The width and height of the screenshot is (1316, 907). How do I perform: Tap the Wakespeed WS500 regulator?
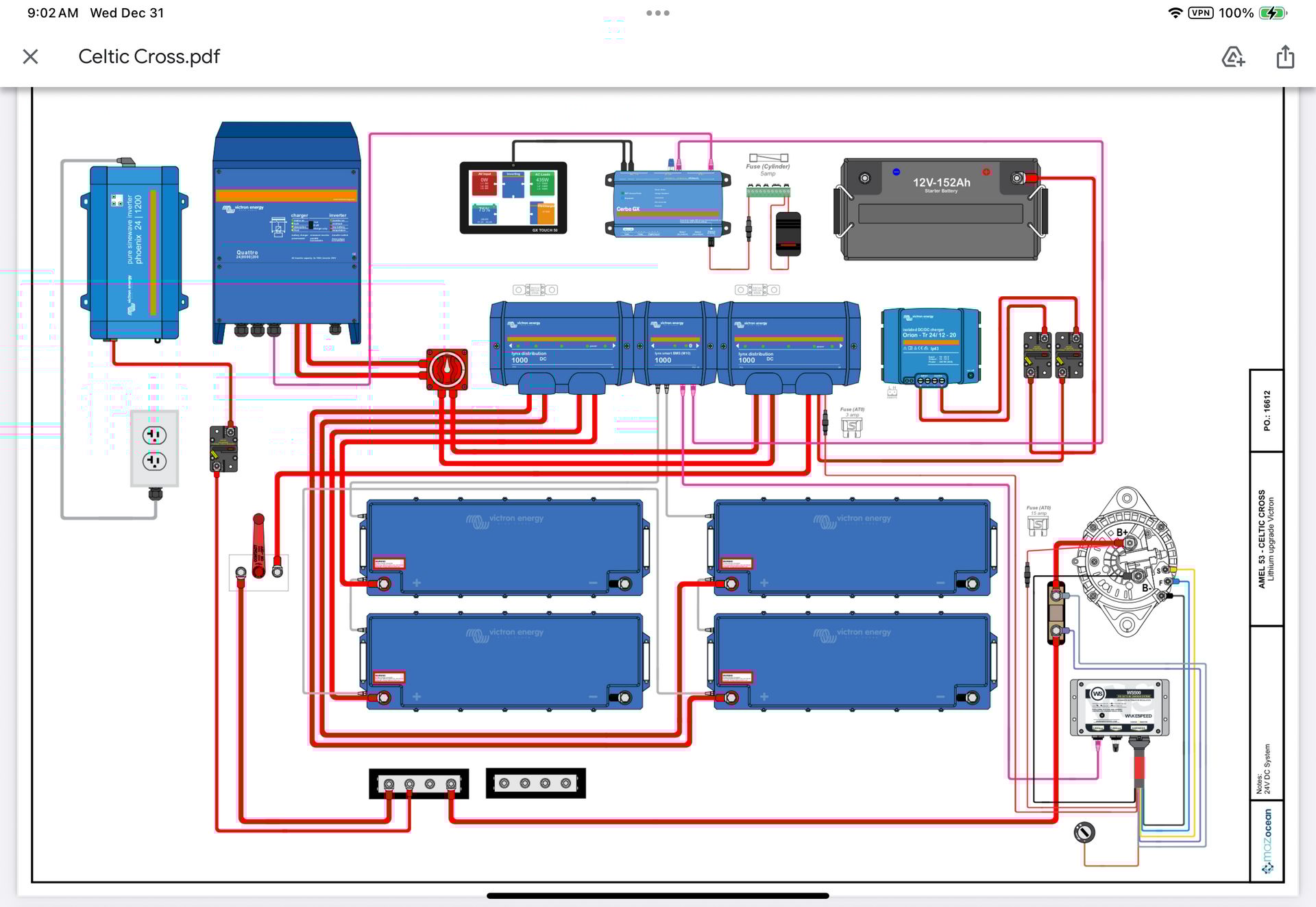(1119, 708)
